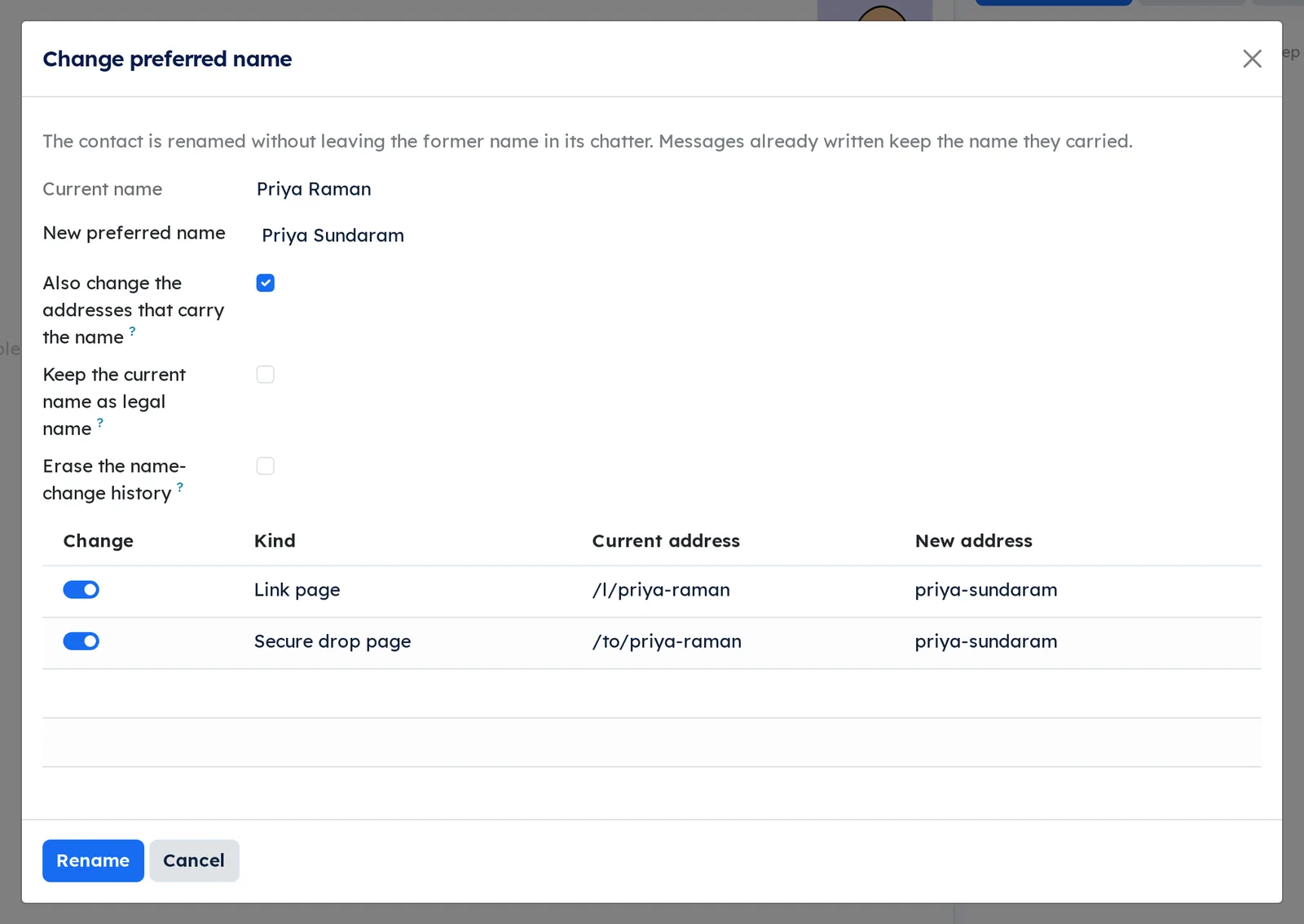
Task: Check 'Keep the current name as legal name'
Action: pyautogui.click(x=265, y=375)
